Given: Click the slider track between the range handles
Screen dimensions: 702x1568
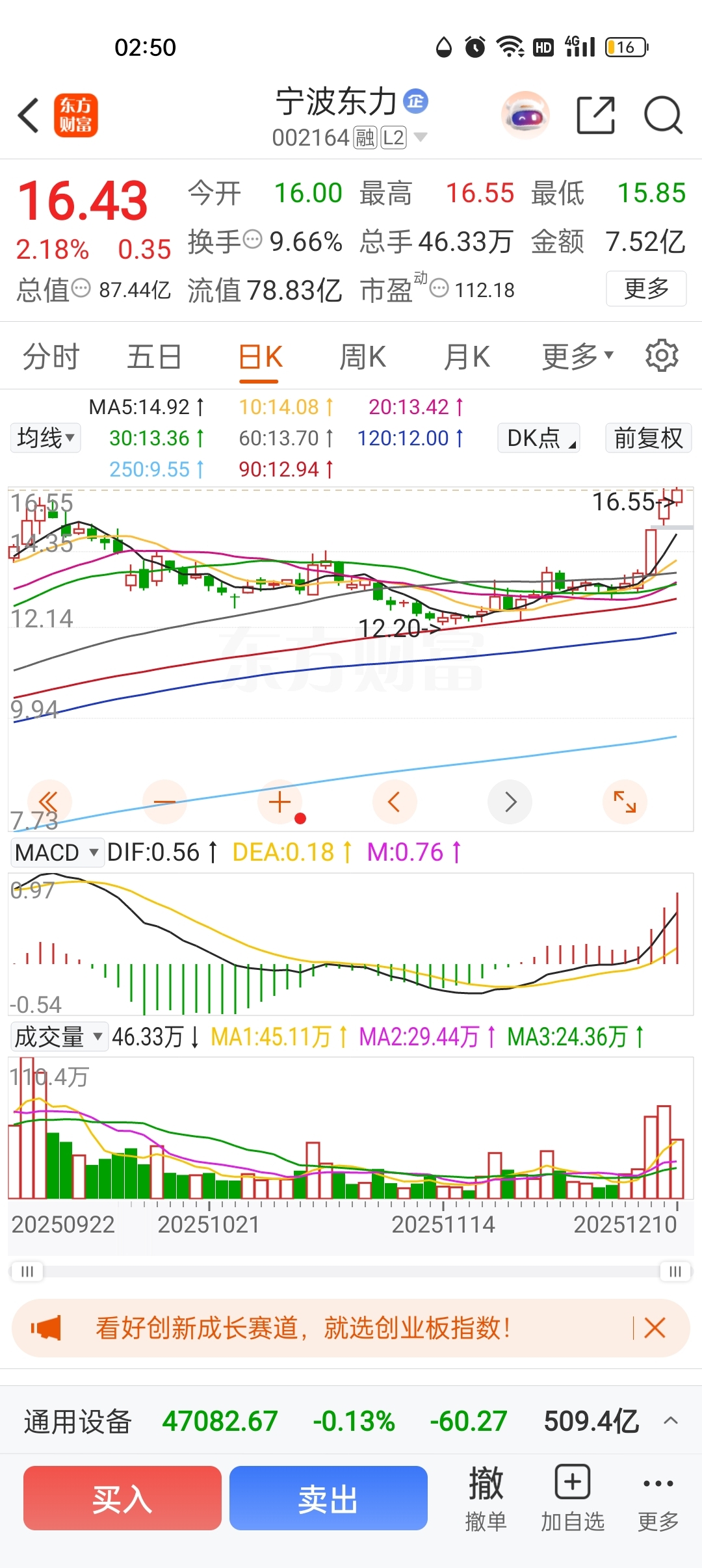Looking at the screenshot, I should point(351,1271).
